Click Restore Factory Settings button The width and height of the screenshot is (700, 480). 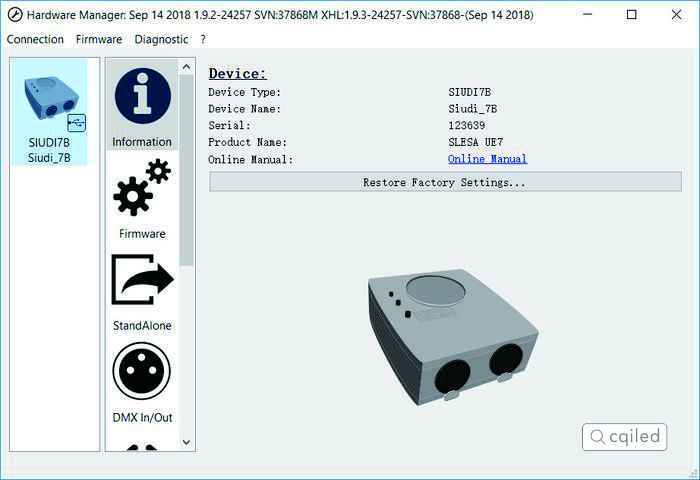pyautogui.click(x=445, y=182)
